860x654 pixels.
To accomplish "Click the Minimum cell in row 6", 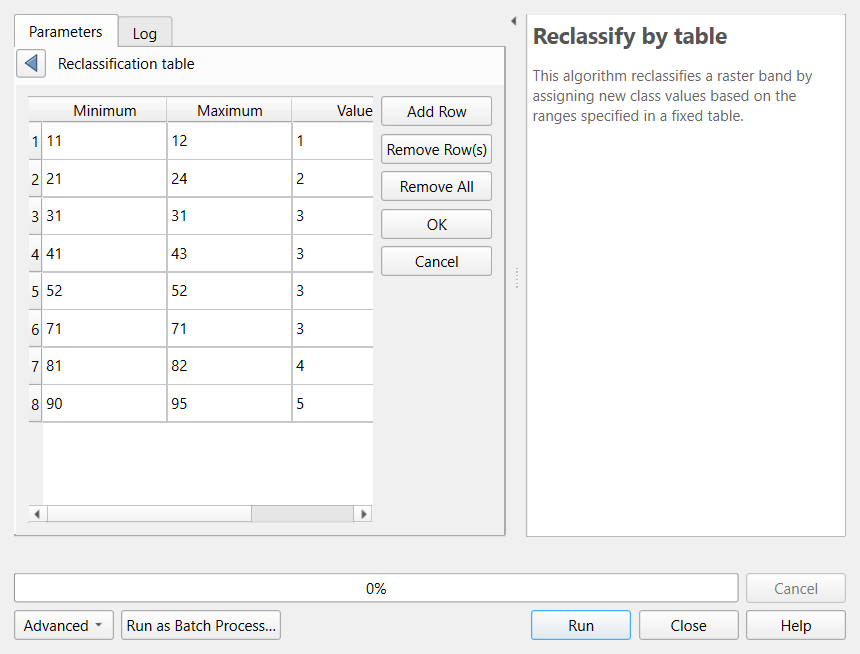I will (104, 329).
